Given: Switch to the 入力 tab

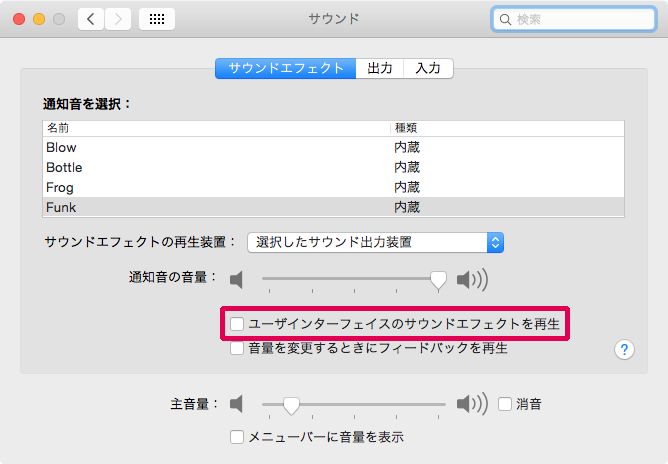Looking at the screenshot, I should 428,68.
